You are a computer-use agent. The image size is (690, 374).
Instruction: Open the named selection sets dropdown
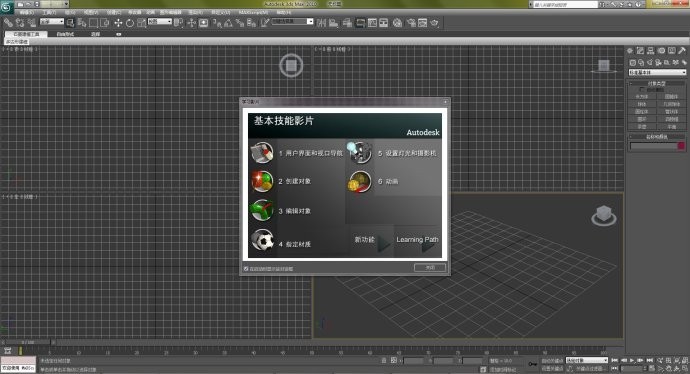click(292, 22)
